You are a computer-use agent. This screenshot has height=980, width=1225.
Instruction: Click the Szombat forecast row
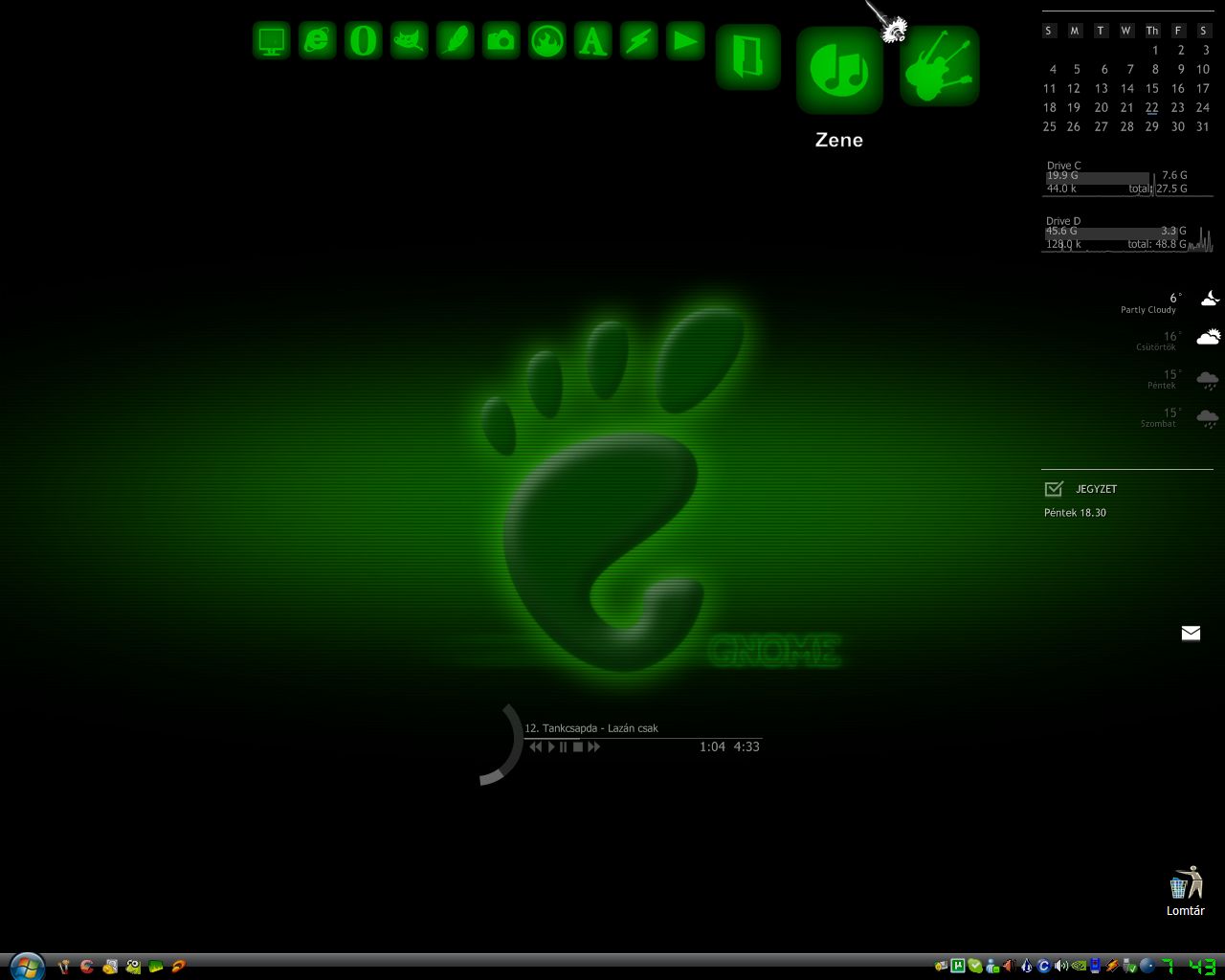1180,417
